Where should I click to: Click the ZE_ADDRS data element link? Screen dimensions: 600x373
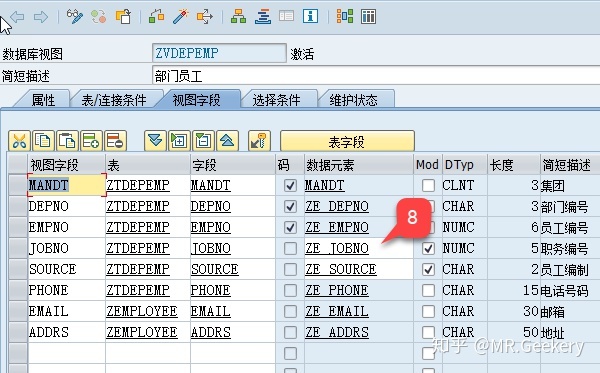click(337, 332)
